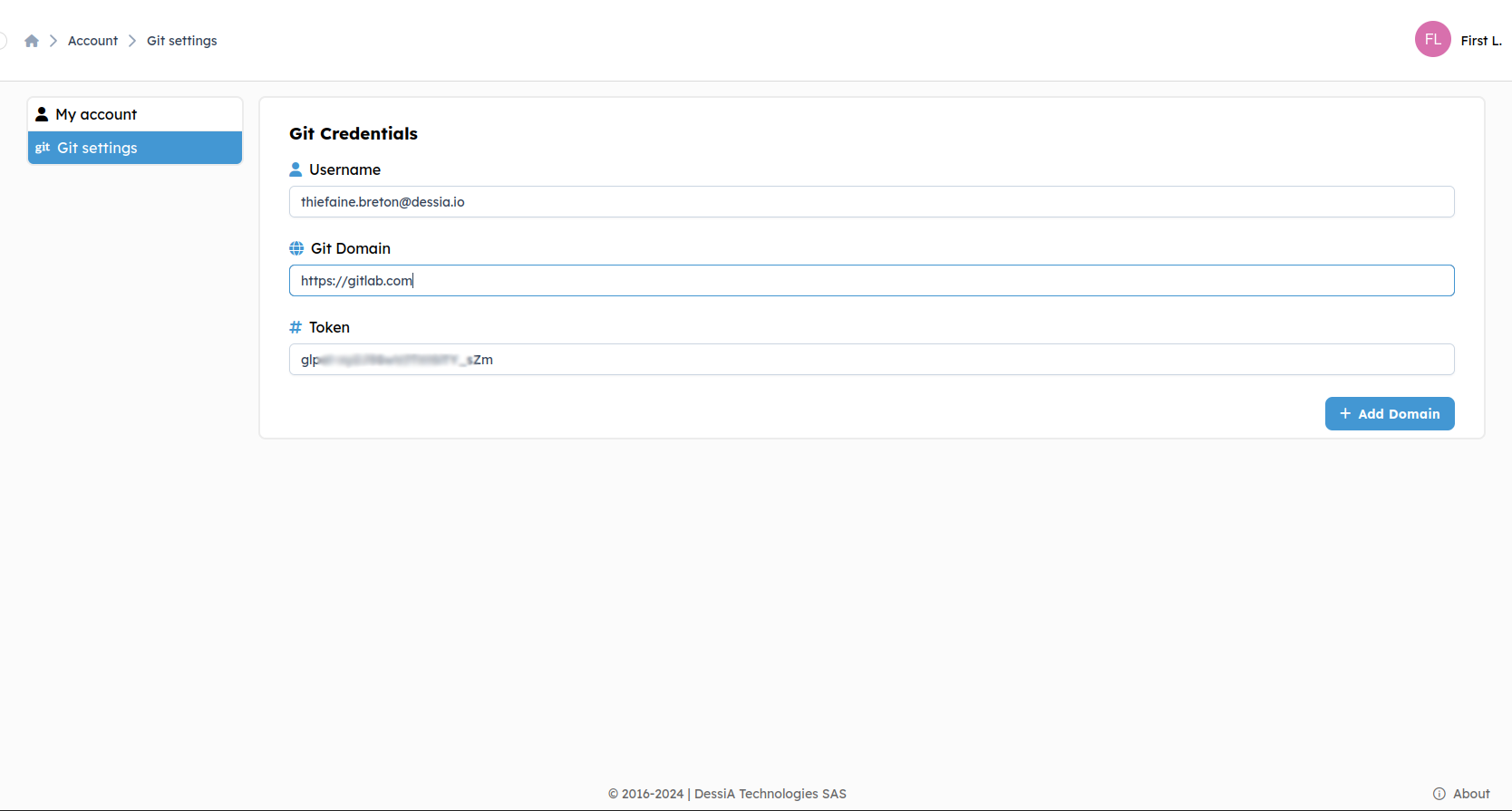The width and height of the screenshot is (1512, 811).
Task: Click the plus icon on Add Domain
Action: [1345, 413]
